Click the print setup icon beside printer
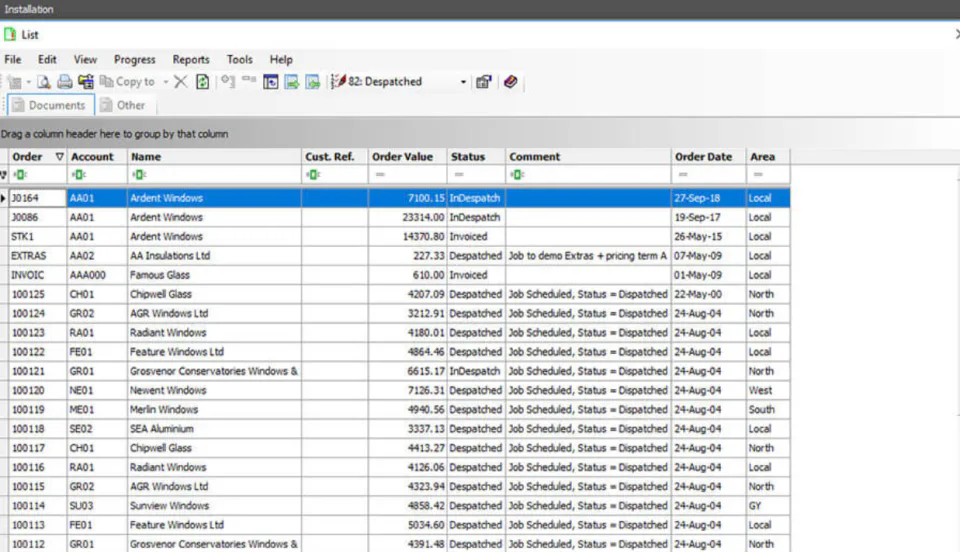 (86, 81)
